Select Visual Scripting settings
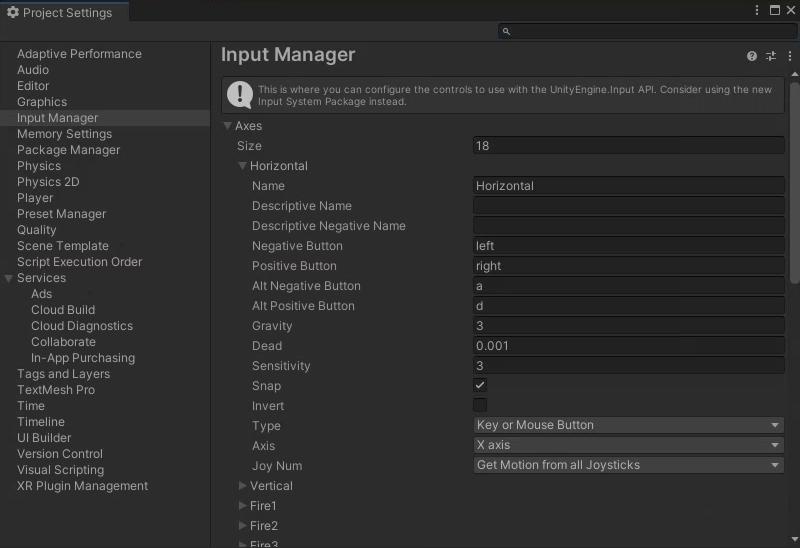Screen dimensions: 800x548 click(x=60, y=470)
